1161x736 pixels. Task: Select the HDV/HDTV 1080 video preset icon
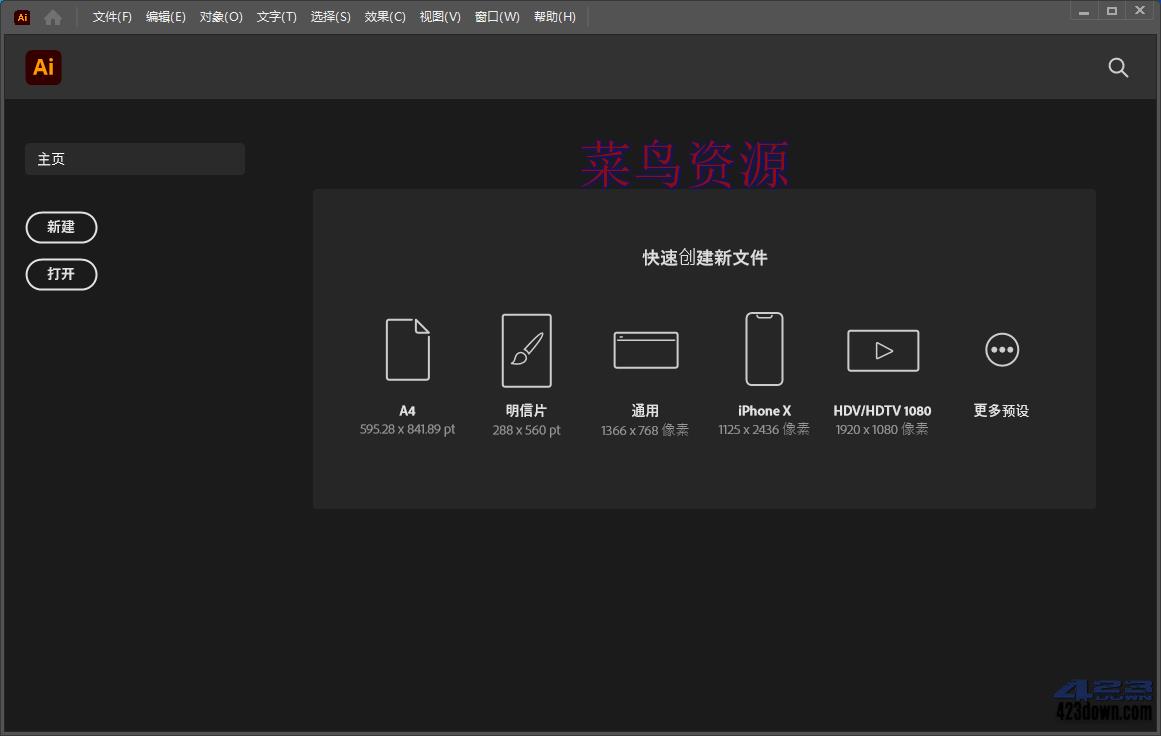point(882,350)
